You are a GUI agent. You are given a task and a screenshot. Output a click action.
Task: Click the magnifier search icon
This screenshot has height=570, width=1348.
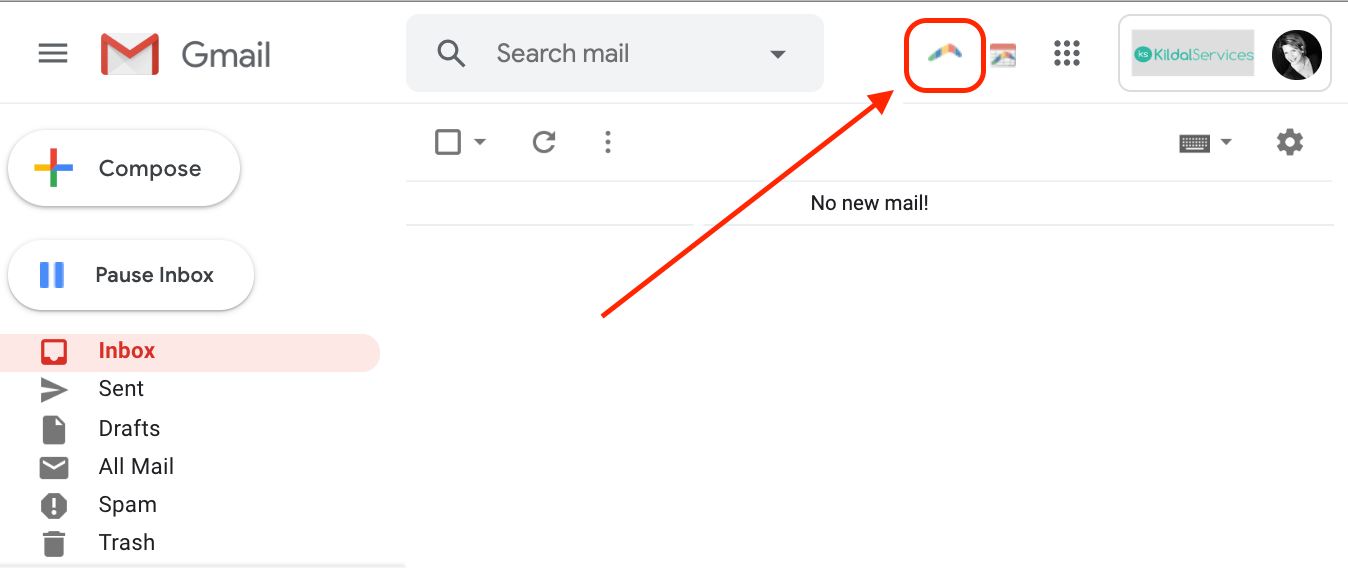452,53
